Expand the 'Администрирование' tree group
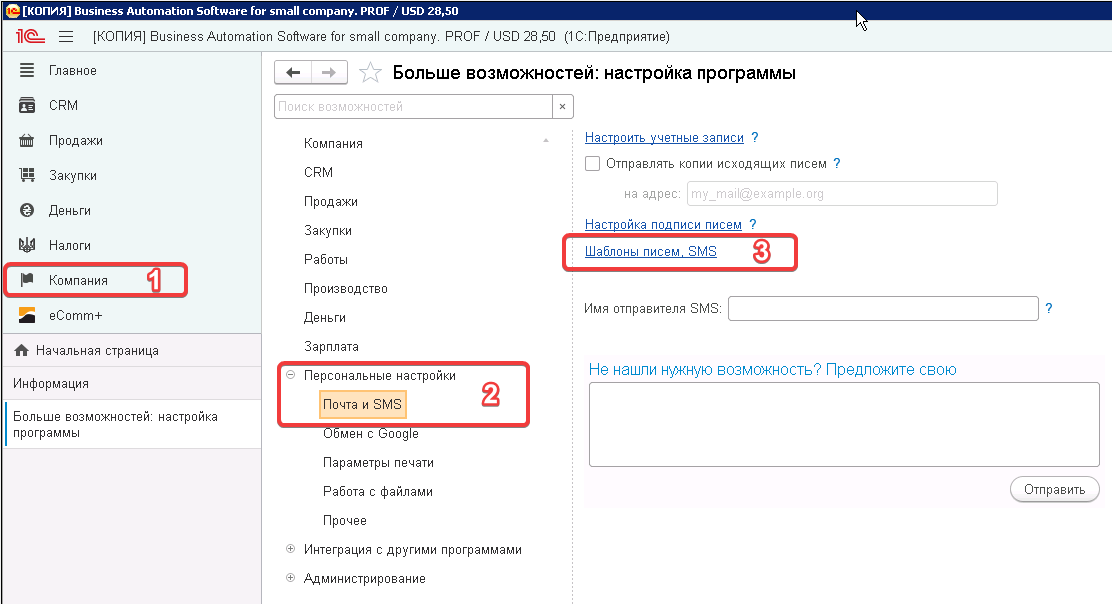Viewport: 1112px width, 604px height. point(291,578)
